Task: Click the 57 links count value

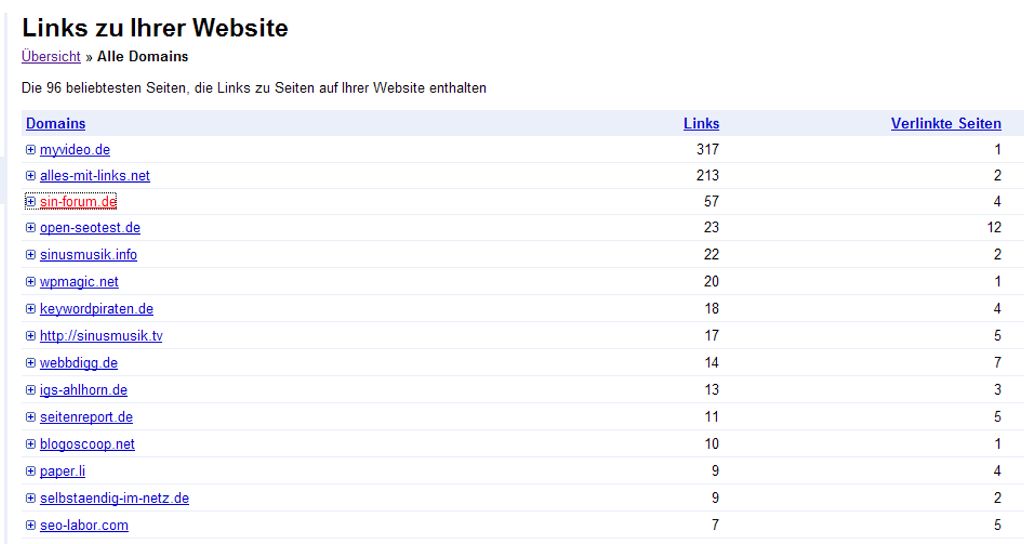Action: tap(711, 202)
